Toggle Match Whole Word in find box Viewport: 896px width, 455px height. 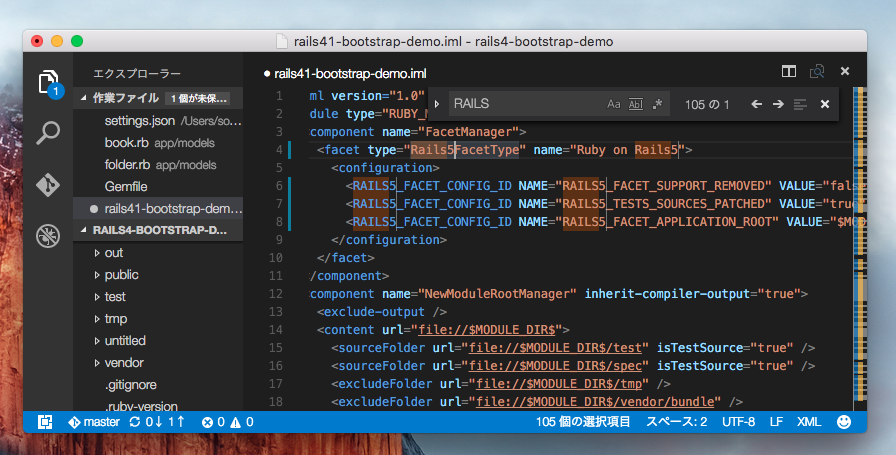(636, 104)
